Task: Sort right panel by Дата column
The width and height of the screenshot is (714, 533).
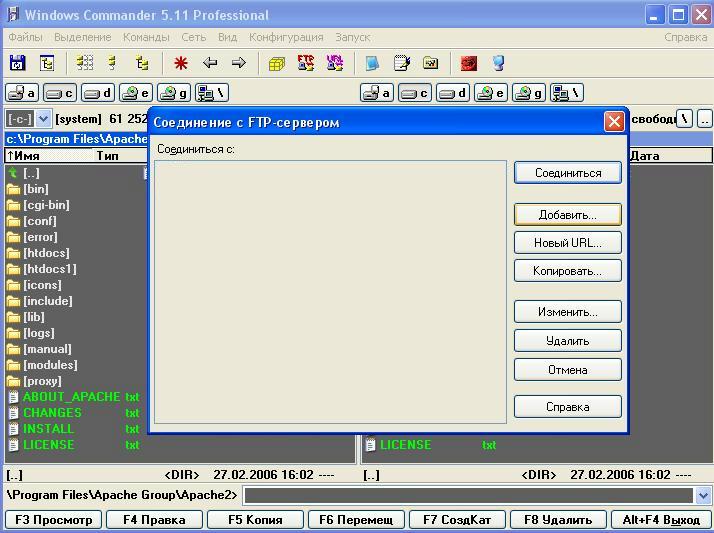Action: point(670,156)
